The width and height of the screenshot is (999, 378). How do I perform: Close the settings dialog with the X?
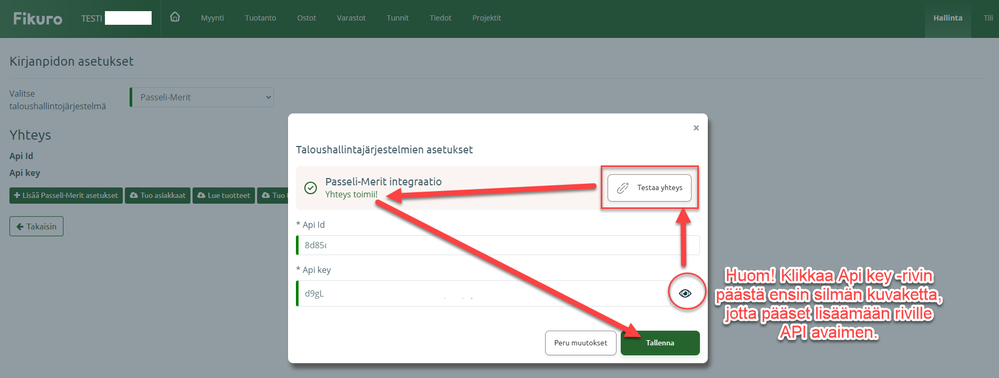[696, 128]
